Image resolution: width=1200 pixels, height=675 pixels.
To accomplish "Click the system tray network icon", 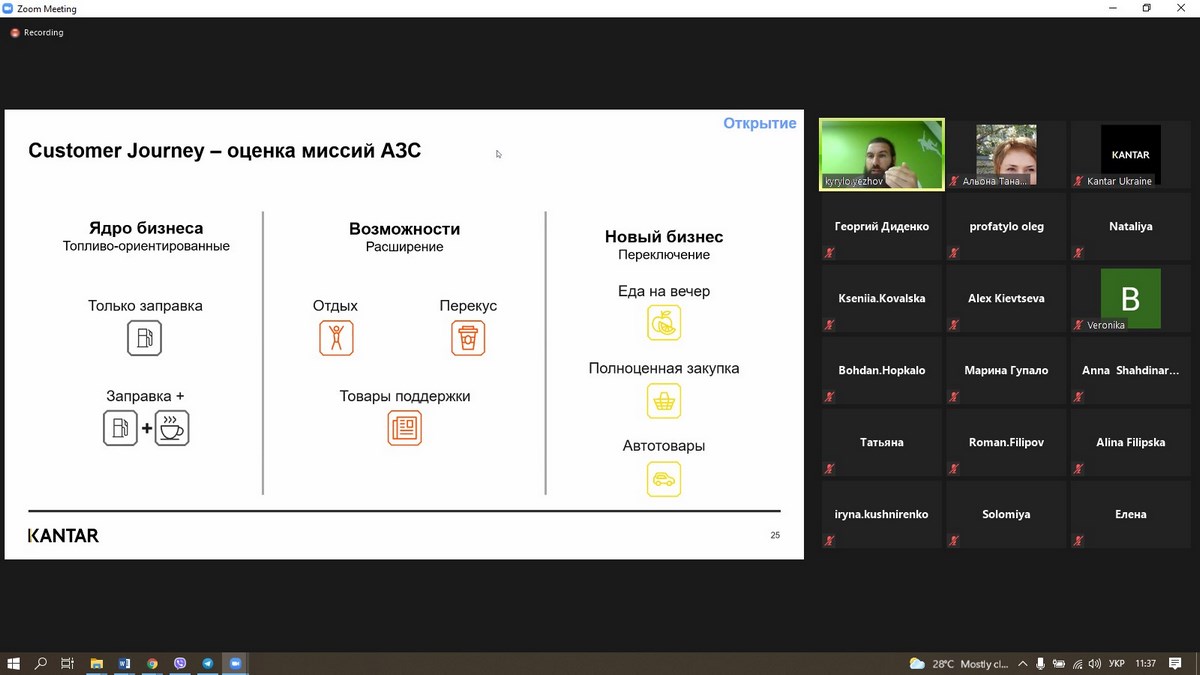I will 1077,664.
